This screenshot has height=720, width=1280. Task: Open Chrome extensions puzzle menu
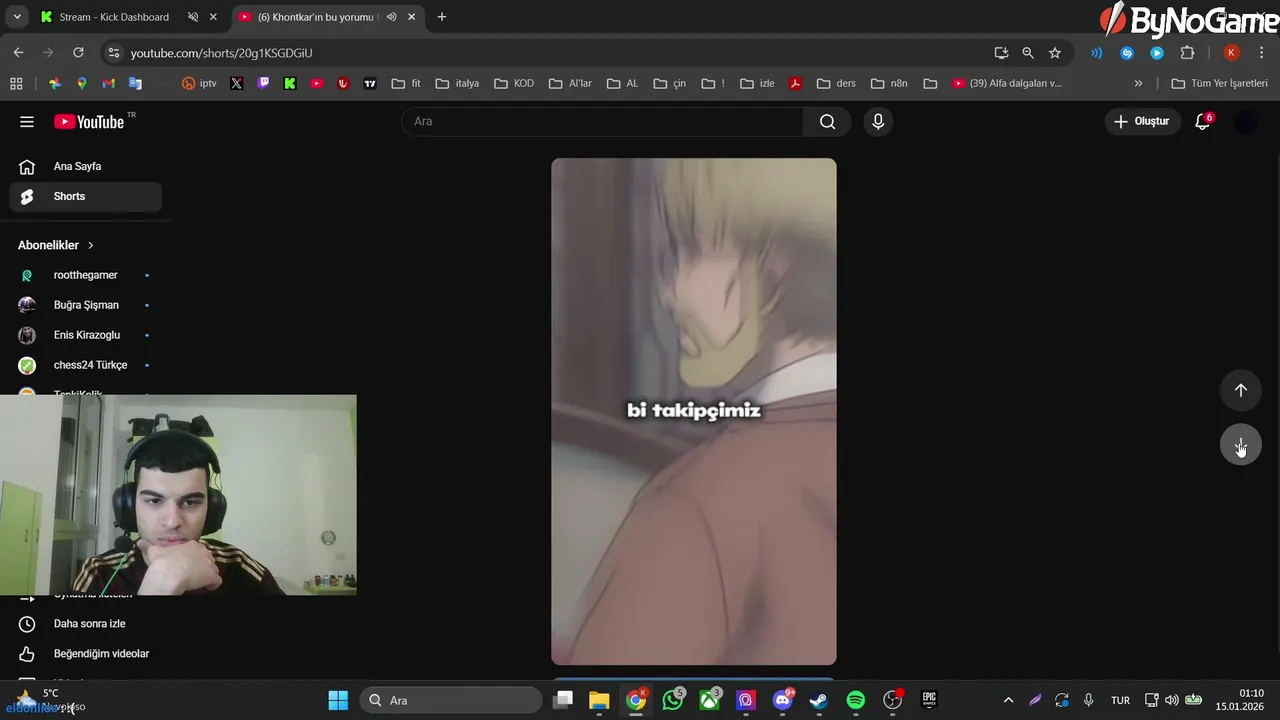coord(1188,53)
